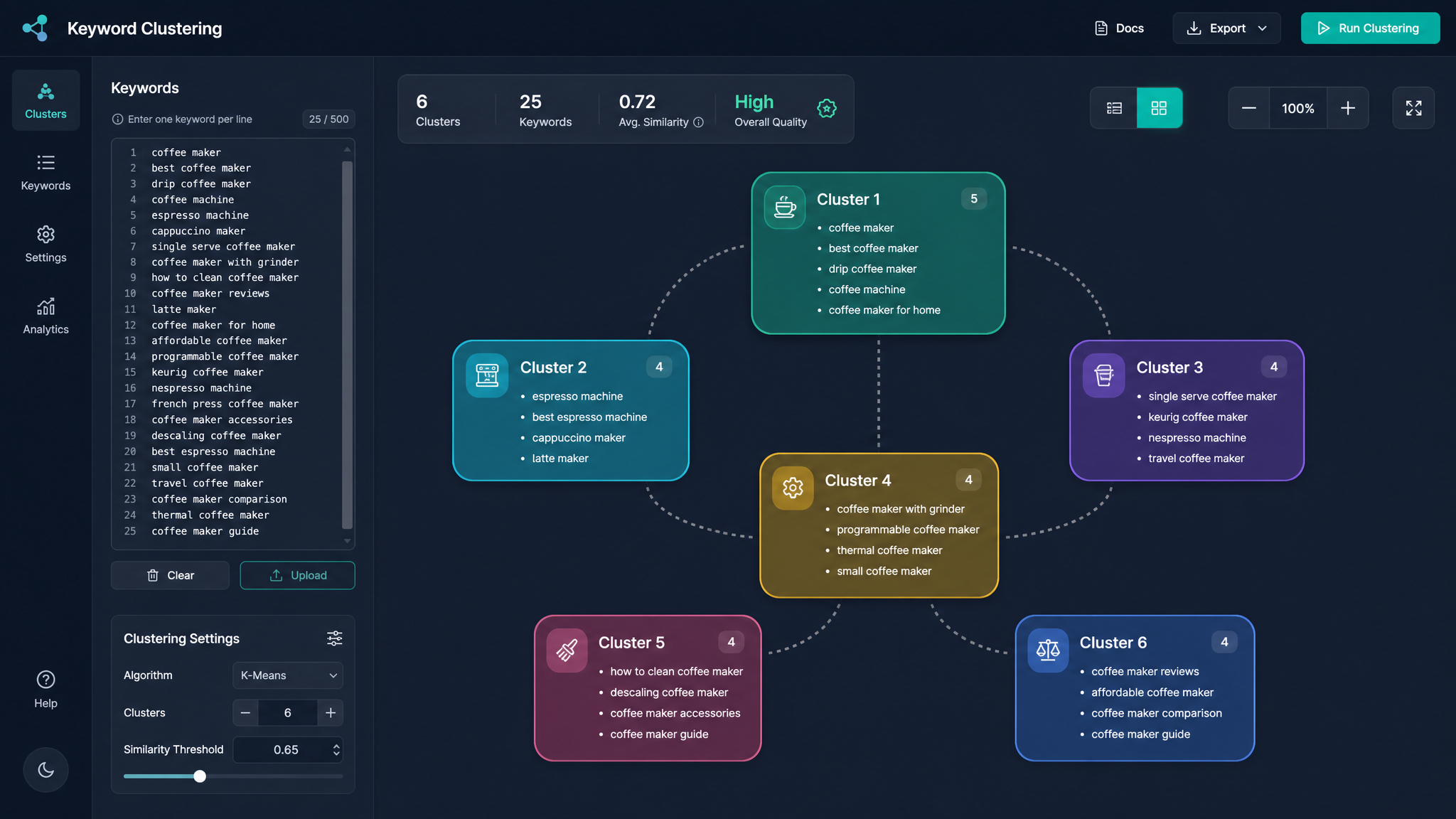Click the High overall quality label
The image size is (1456, 819).
click(754, 102)
